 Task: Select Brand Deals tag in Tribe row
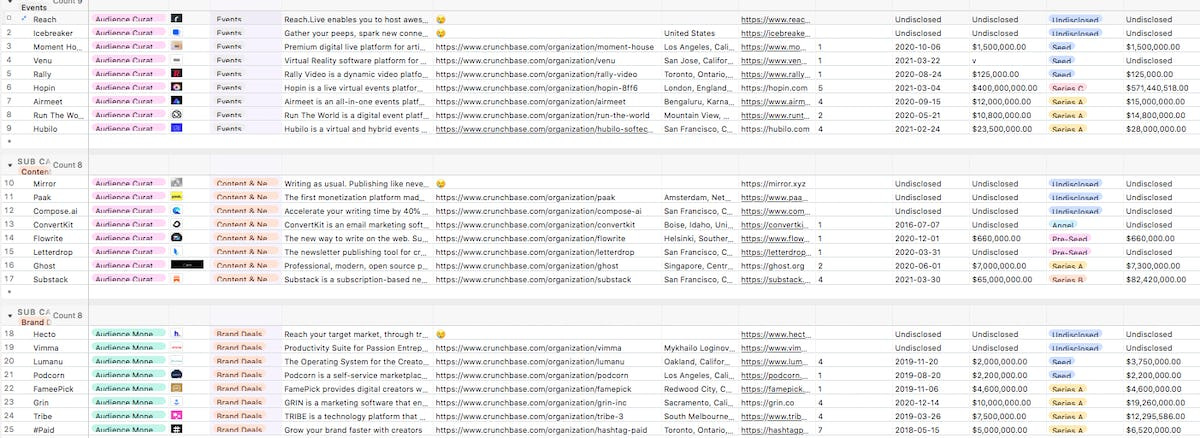[x=240, y=415]
